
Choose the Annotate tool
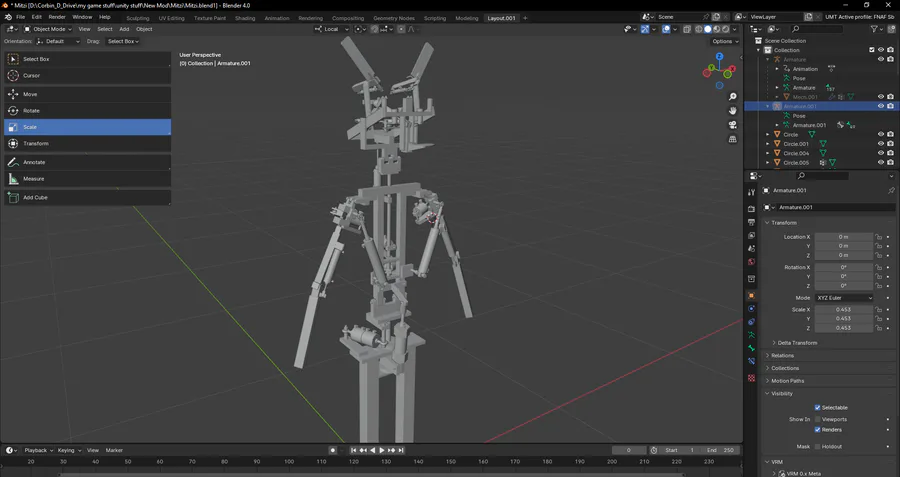[87, 162]
